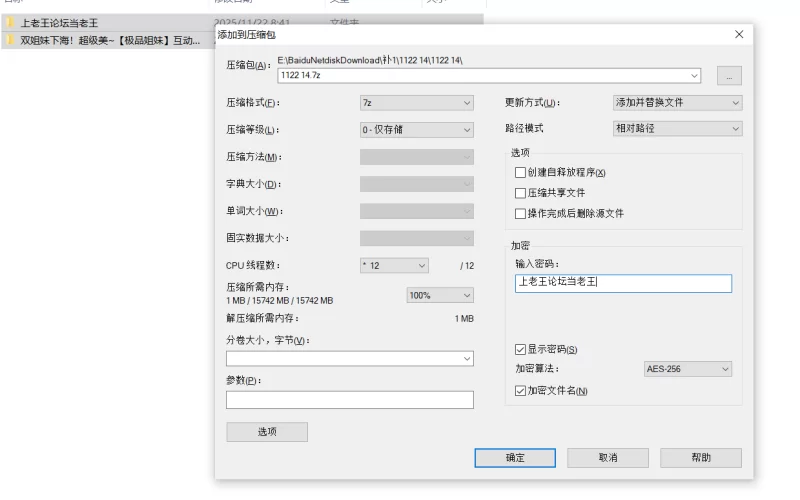Screen dimensions: 800x500
Task: Disable 加密文件名 checkbox
Action: 520,390
